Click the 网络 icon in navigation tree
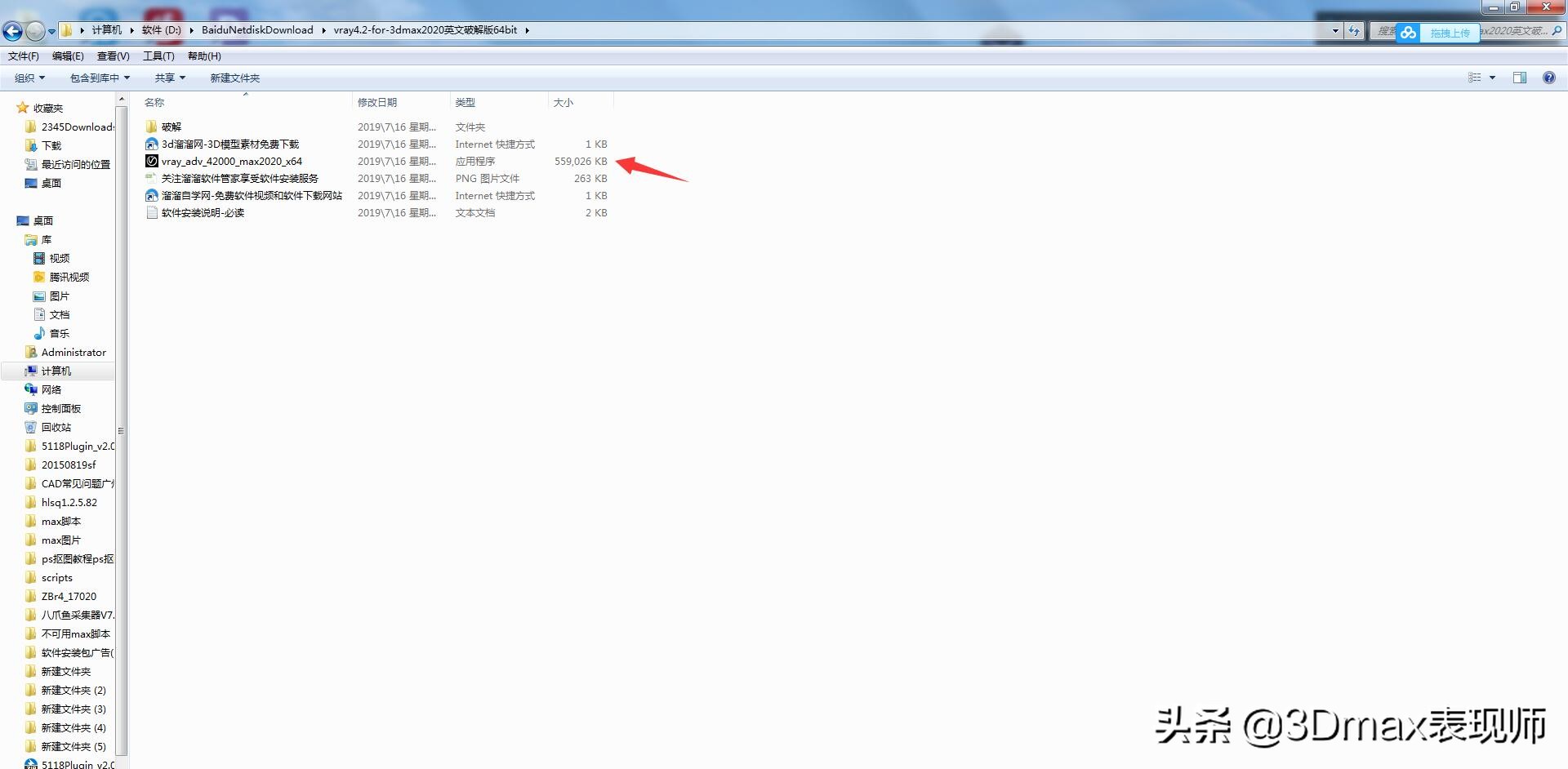This screenshot has height=769, width=1568. [x=31, y=389]
